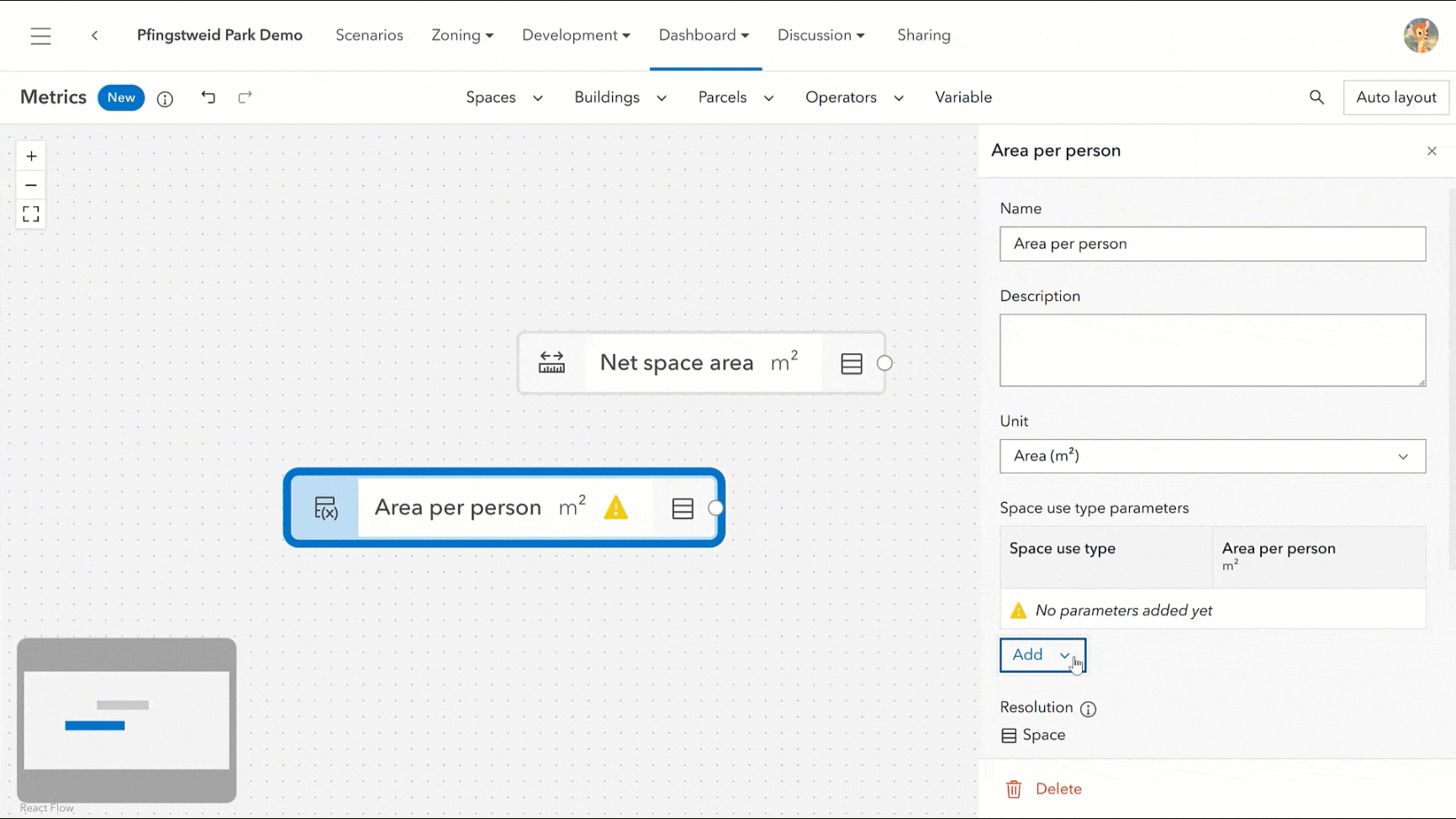Show Resolution info tooltip
This screenshot has width=1456, height=819.
[x=1089, y=709]
